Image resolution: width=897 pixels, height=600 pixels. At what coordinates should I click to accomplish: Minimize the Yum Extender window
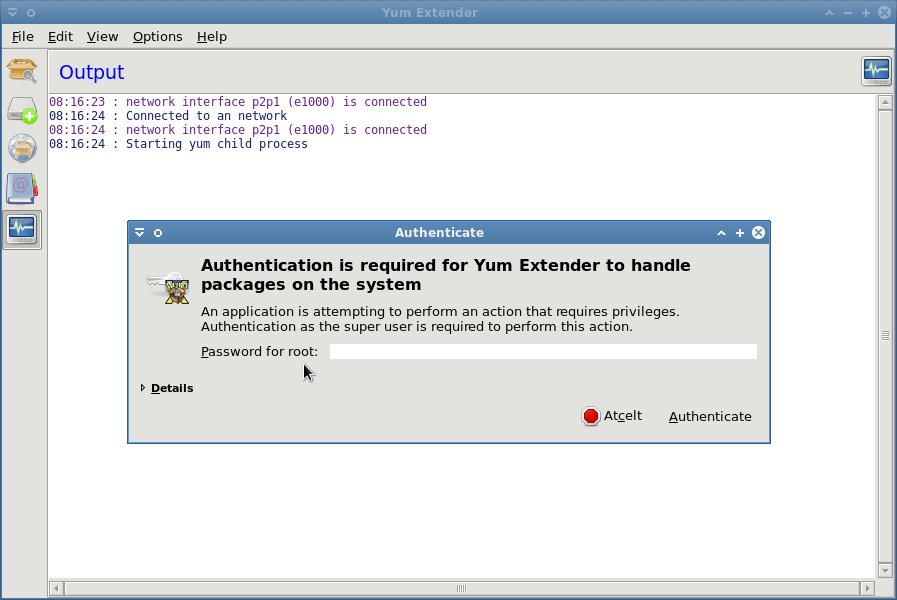tap(848, 13)
